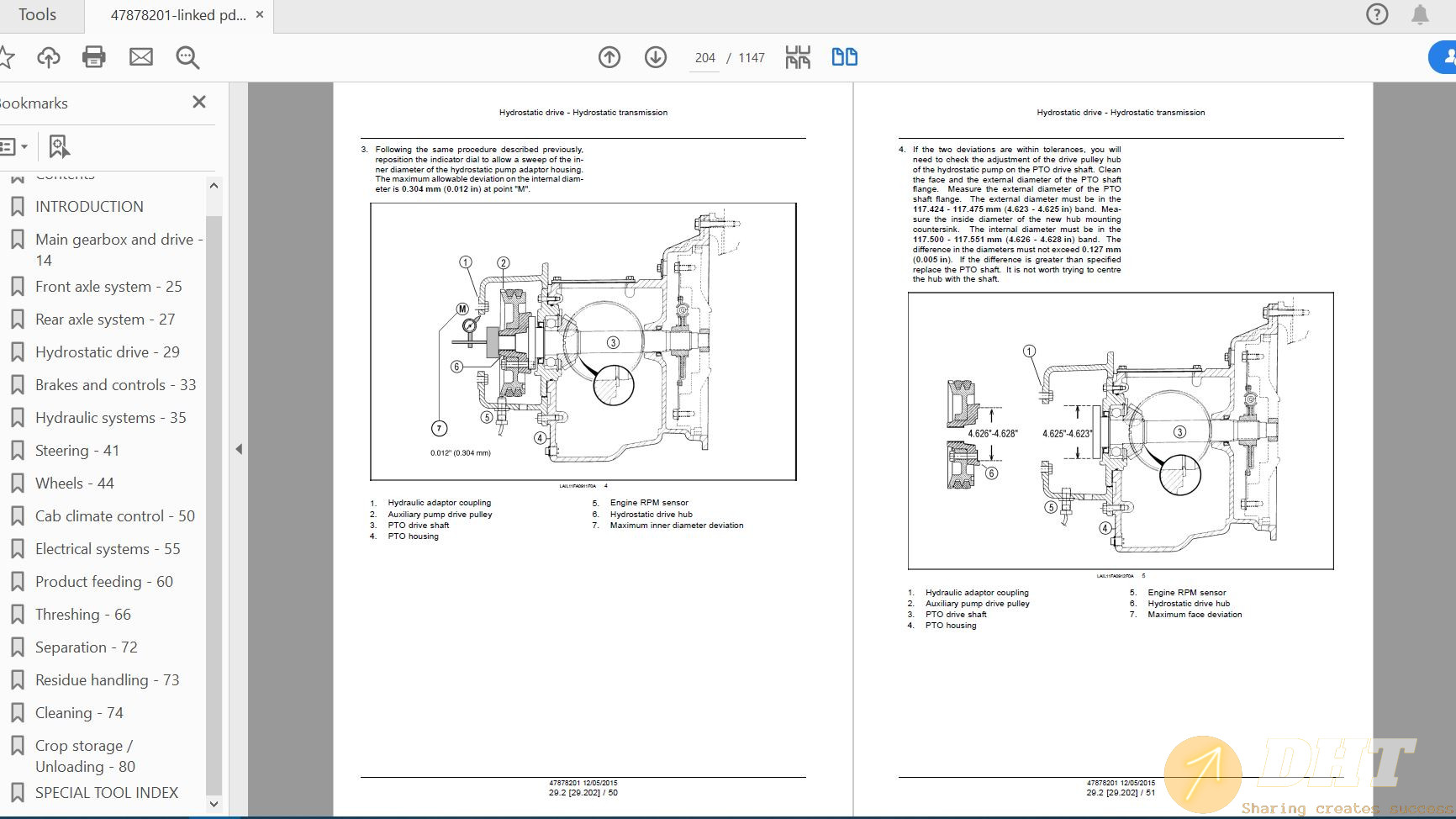Viewport: 1456px width, 819px height.
Task: Open the Hydrostatic drive - 29 bookmark
Action: 107,352
